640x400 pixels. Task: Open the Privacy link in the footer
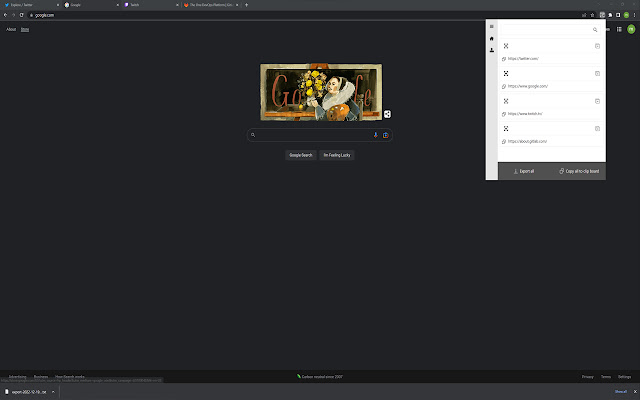point(588,377)
